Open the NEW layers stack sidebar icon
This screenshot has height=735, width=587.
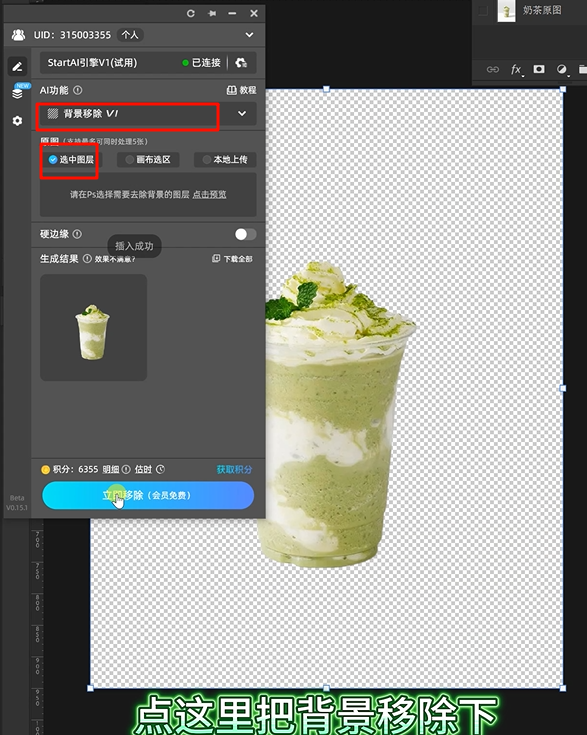(18, 93)
